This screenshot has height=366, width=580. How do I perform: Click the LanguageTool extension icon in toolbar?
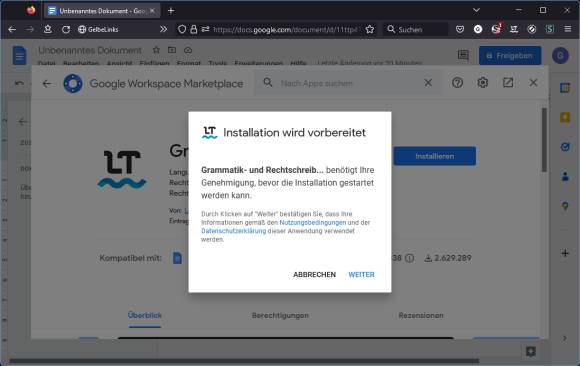(x=514, y=29)
